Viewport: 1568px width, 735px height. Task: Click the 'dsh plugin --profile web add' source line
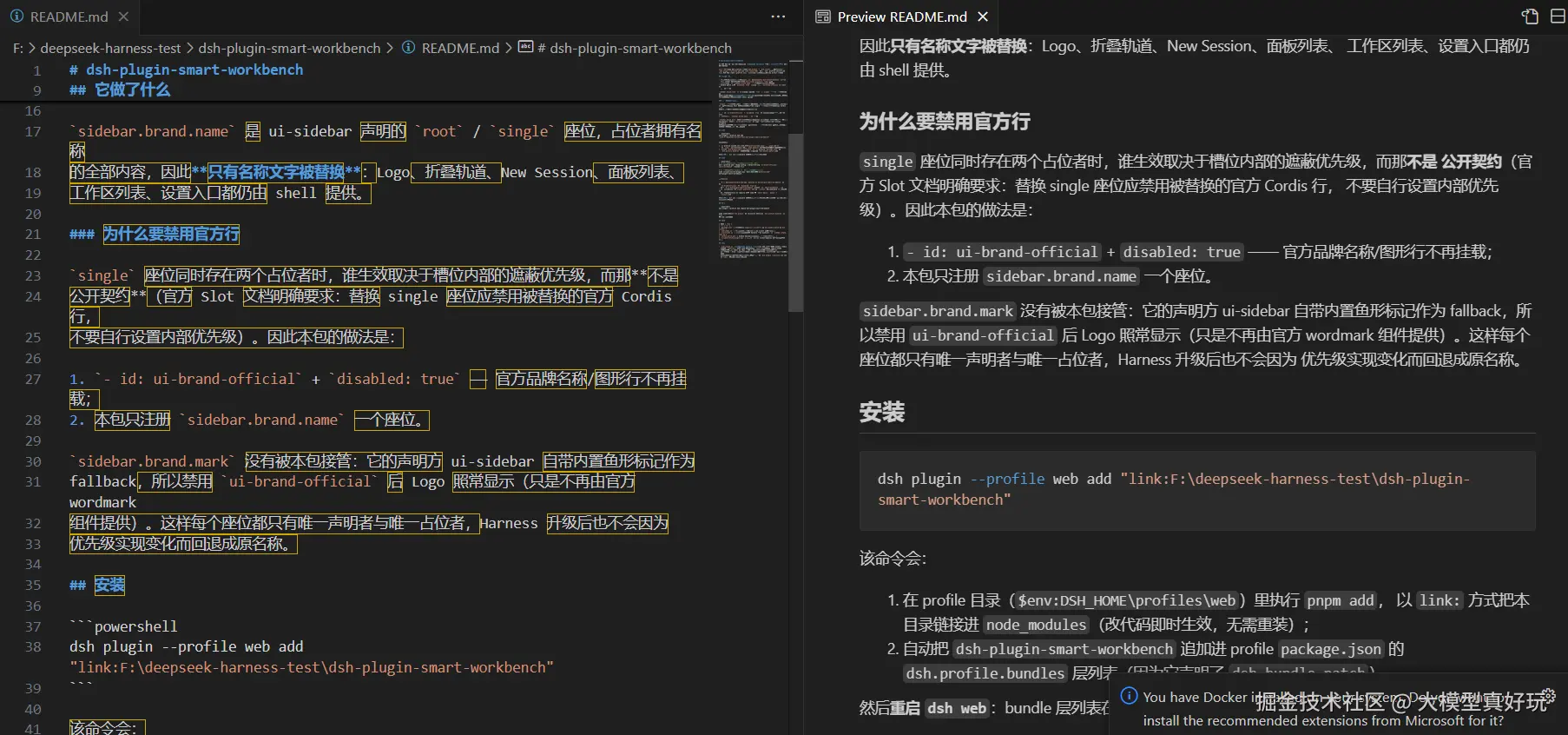pyautogui.click(x=187, y=647)
